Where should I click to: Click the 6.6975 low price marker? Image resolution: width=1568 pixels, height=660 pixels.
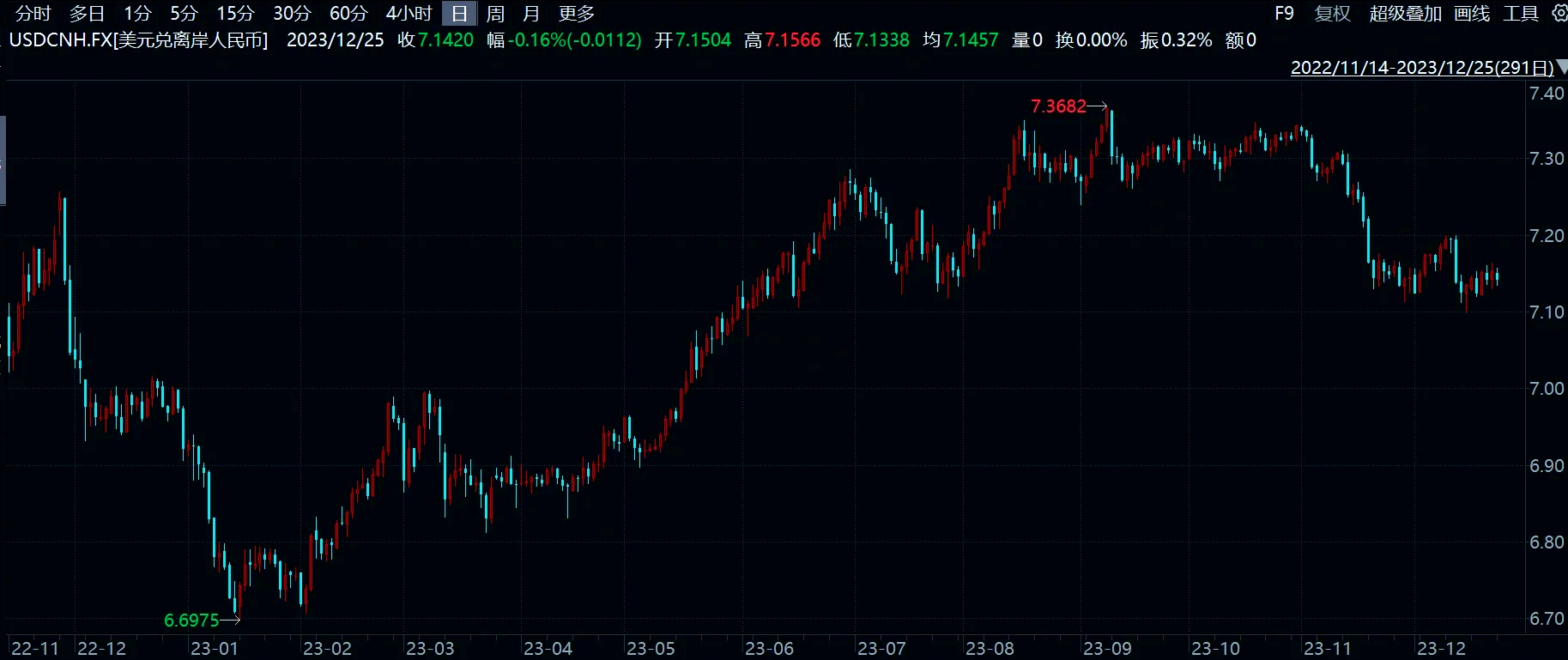click(191, 621)
